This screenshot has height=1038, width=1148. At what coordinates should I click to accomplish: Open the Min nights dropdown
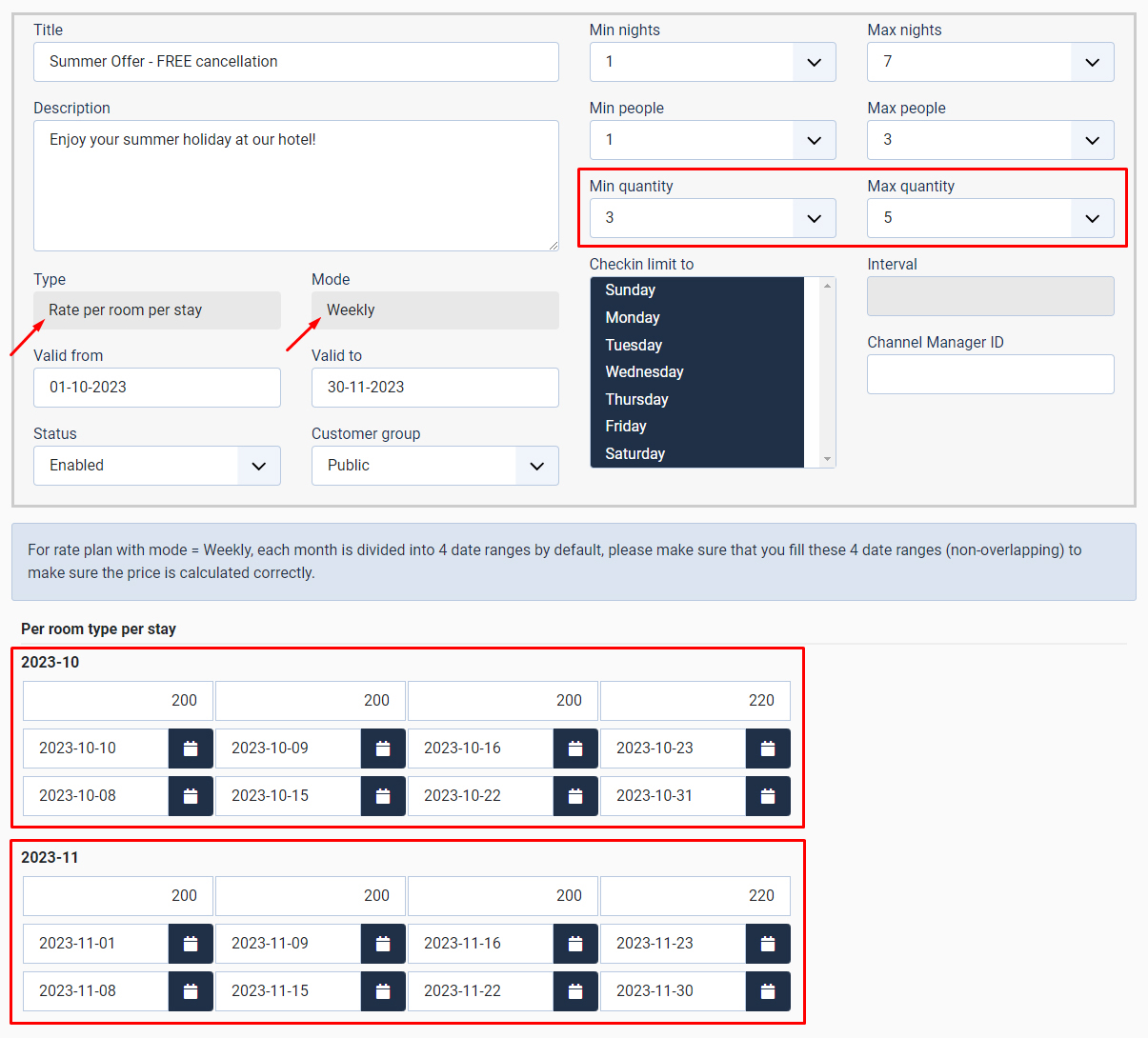point(814,62)
